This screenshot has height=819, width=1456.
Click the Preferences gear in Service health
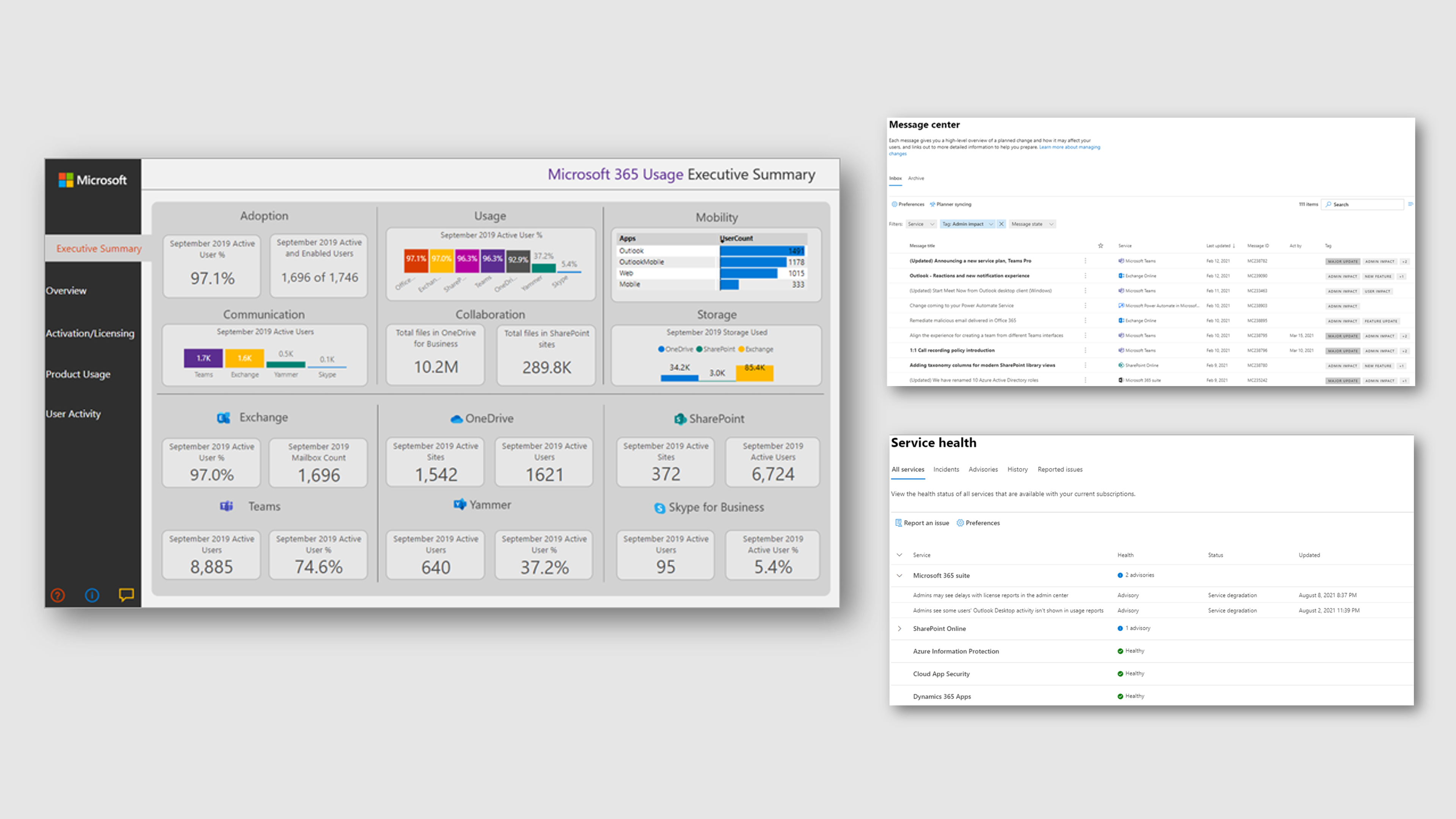click(x=960, y=523)
